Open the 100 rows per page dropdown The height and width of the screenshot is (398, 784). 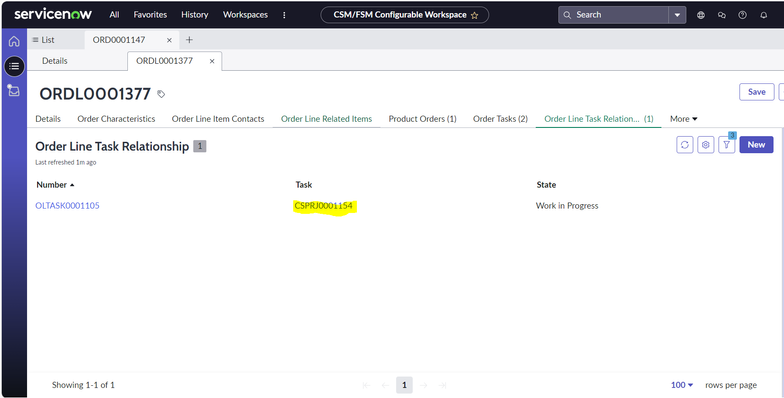tap(682, 384)
